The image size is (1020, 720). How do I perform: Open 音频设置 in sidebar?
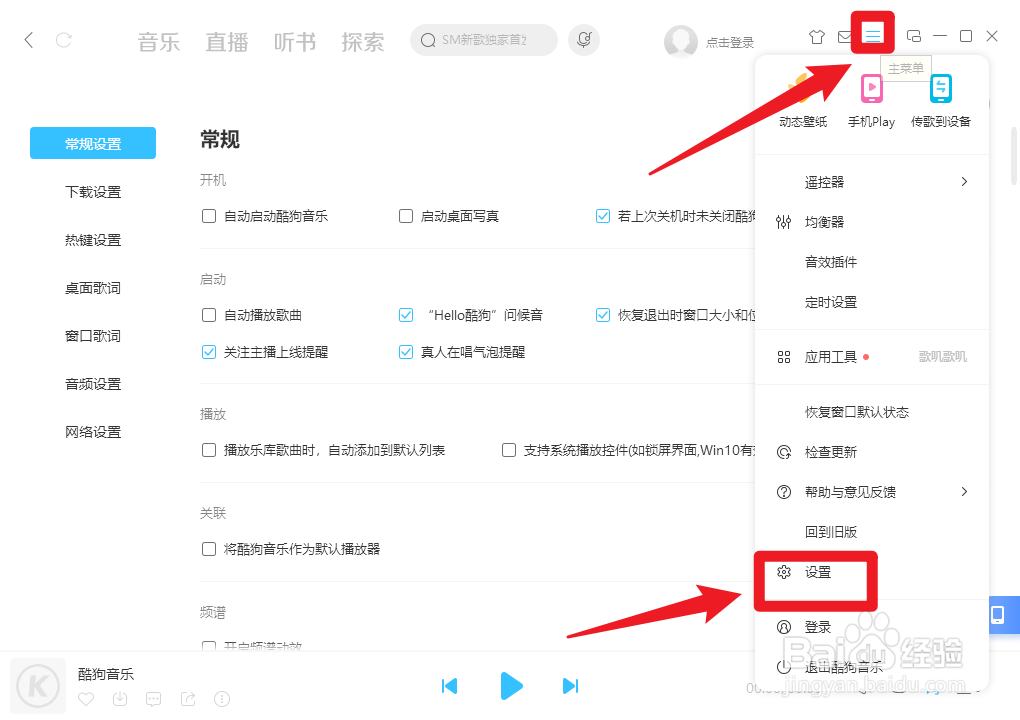pos(93,384)
